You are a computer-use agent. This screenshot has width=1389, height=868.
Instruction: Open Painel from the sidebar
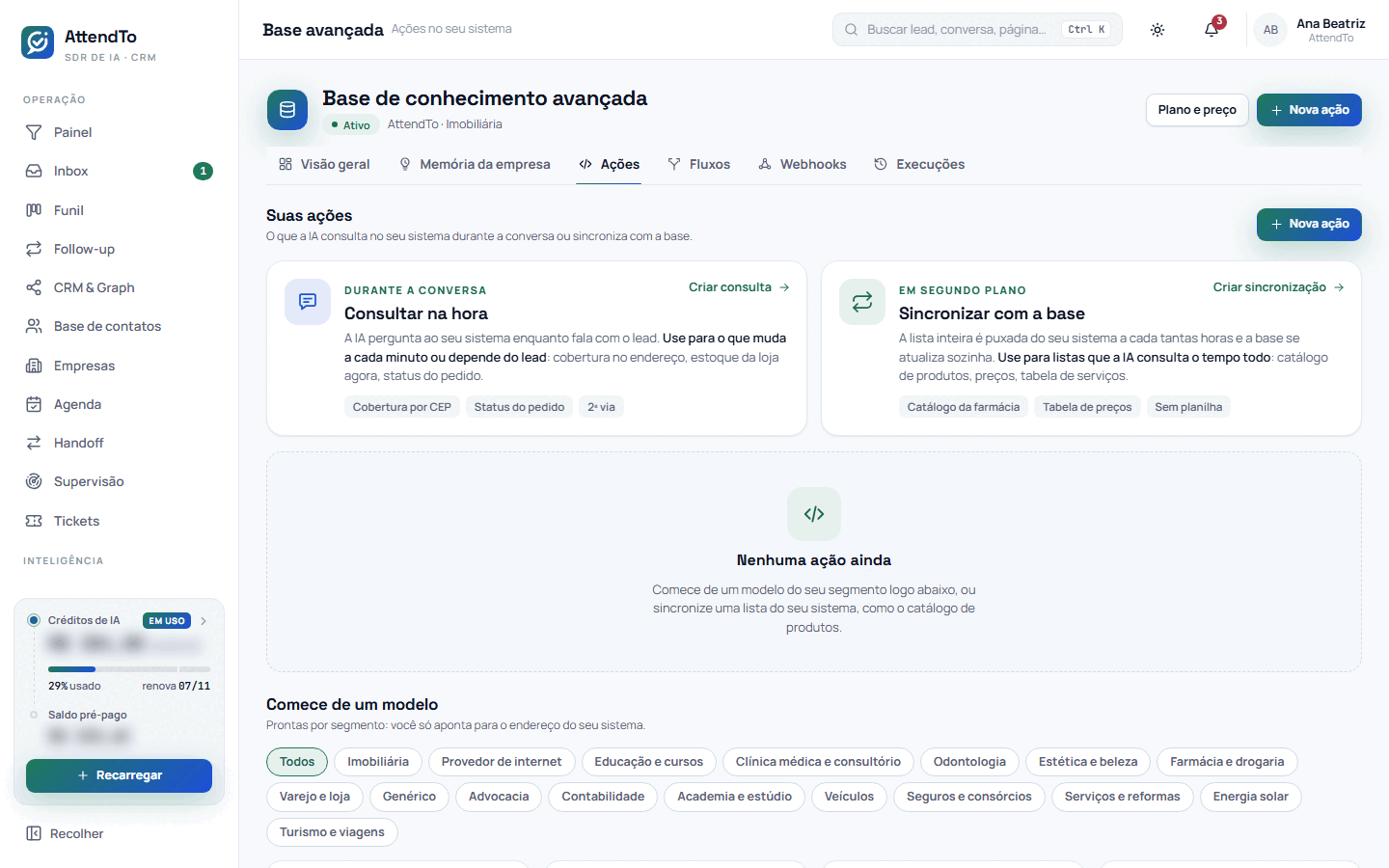click(x=119, y=132)
